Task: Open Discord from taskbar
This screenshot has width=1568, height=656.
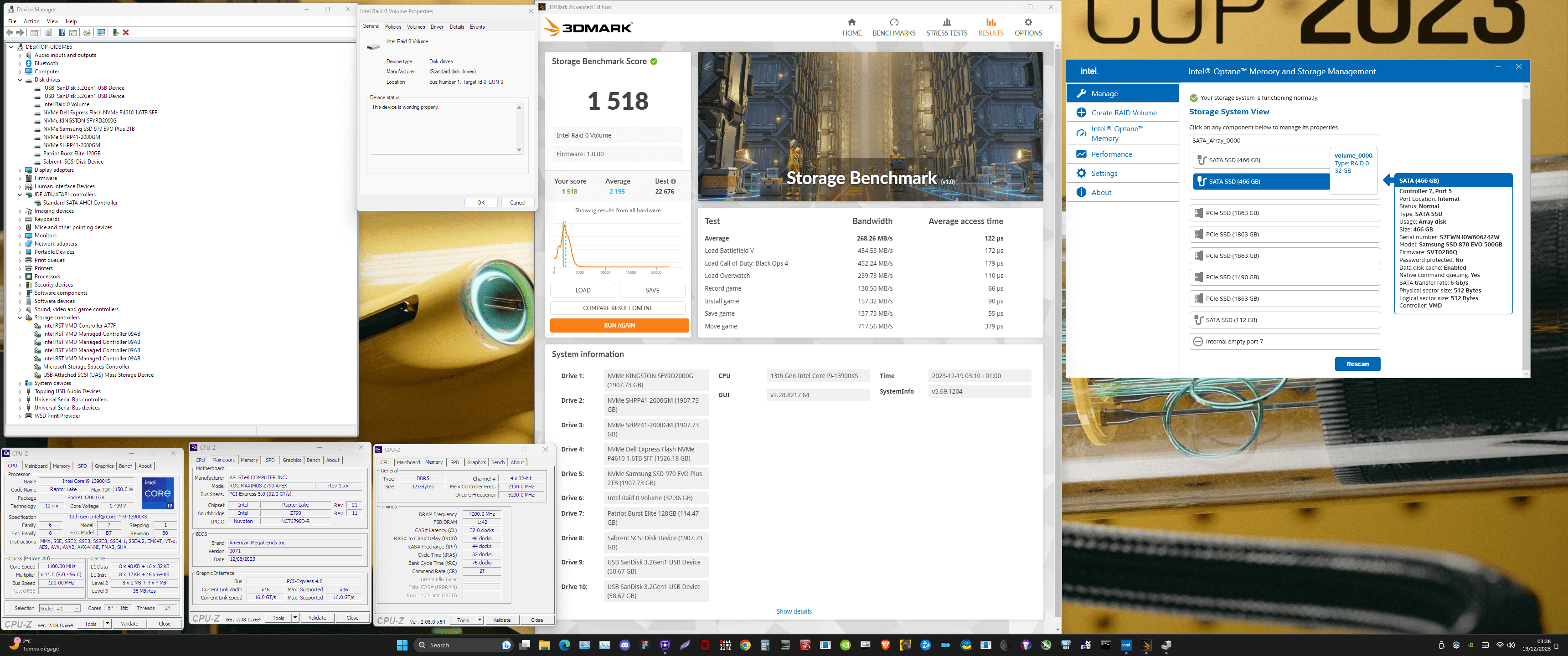Action: click(x=624, y=645)
